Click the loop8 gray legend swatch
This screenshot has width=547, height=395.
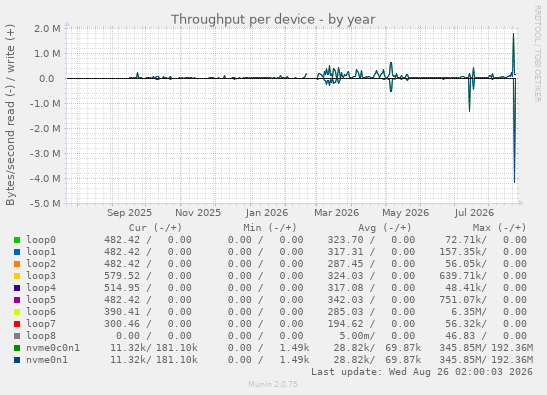coord(17,336)
